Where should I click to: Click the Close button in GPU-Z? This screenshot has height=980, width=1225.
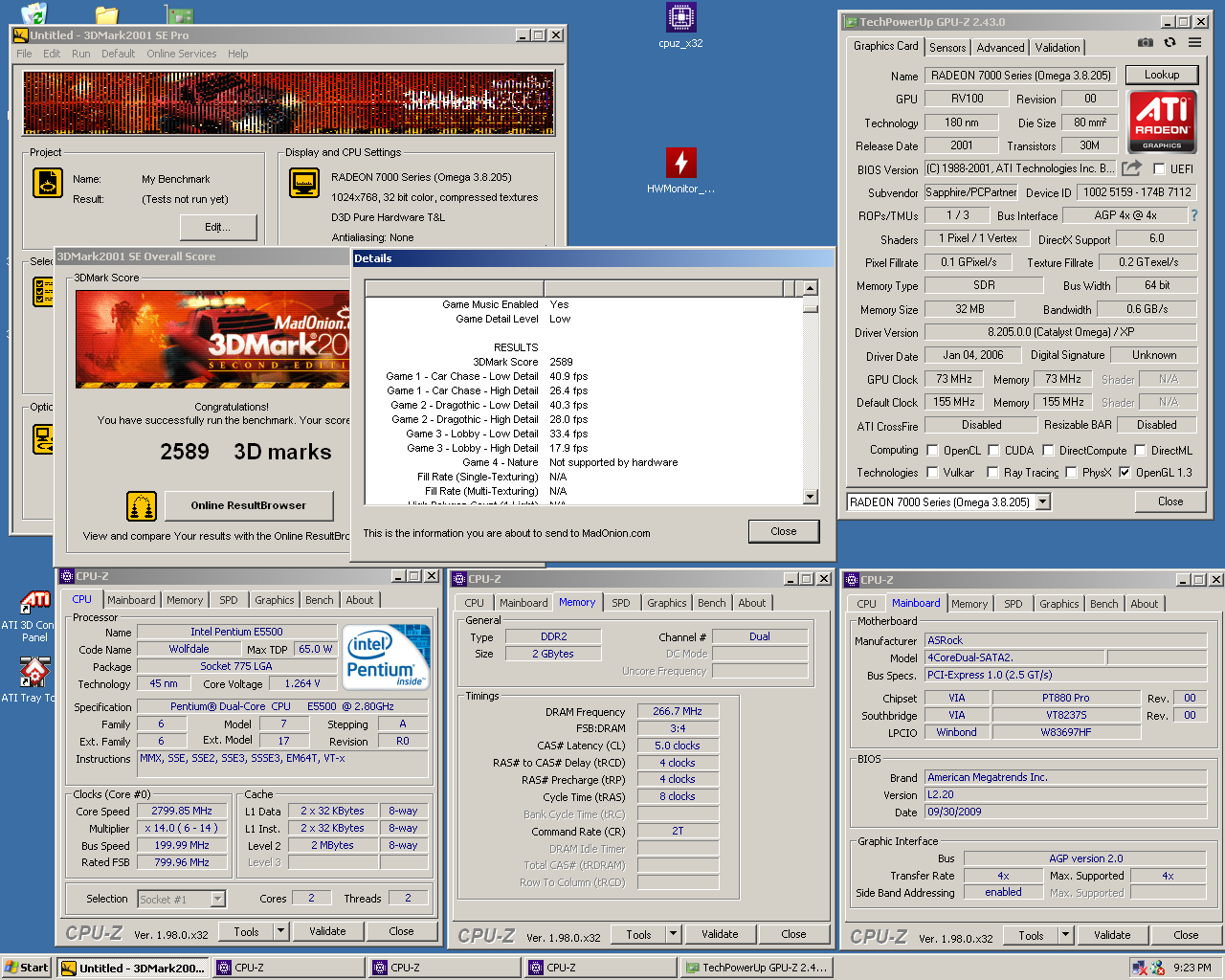point(1170,501)
